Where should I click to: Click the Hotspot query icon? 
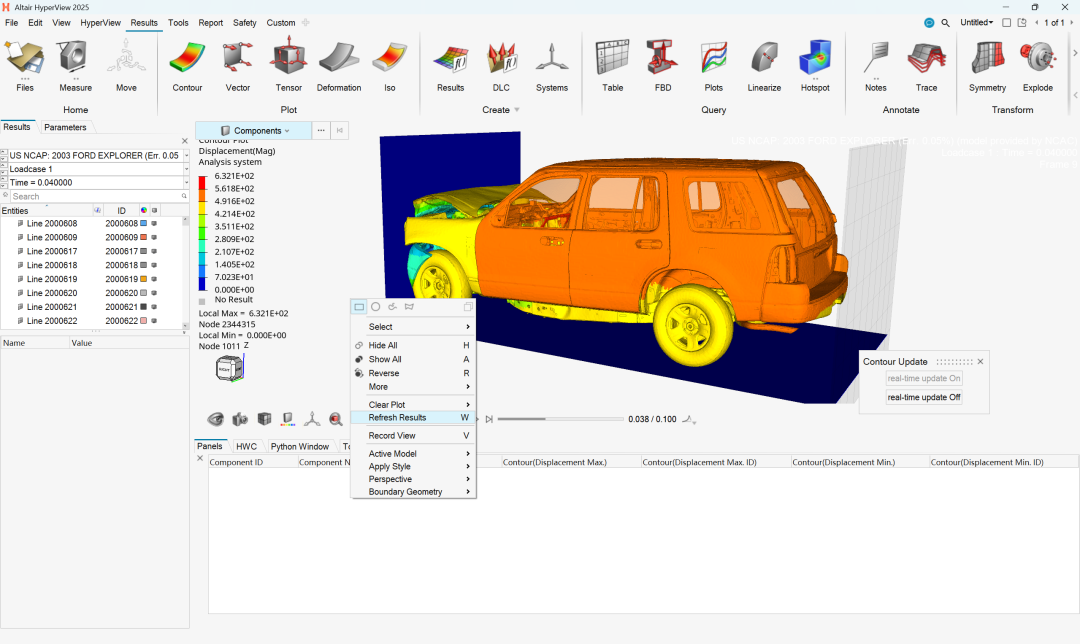coord(815,65)
